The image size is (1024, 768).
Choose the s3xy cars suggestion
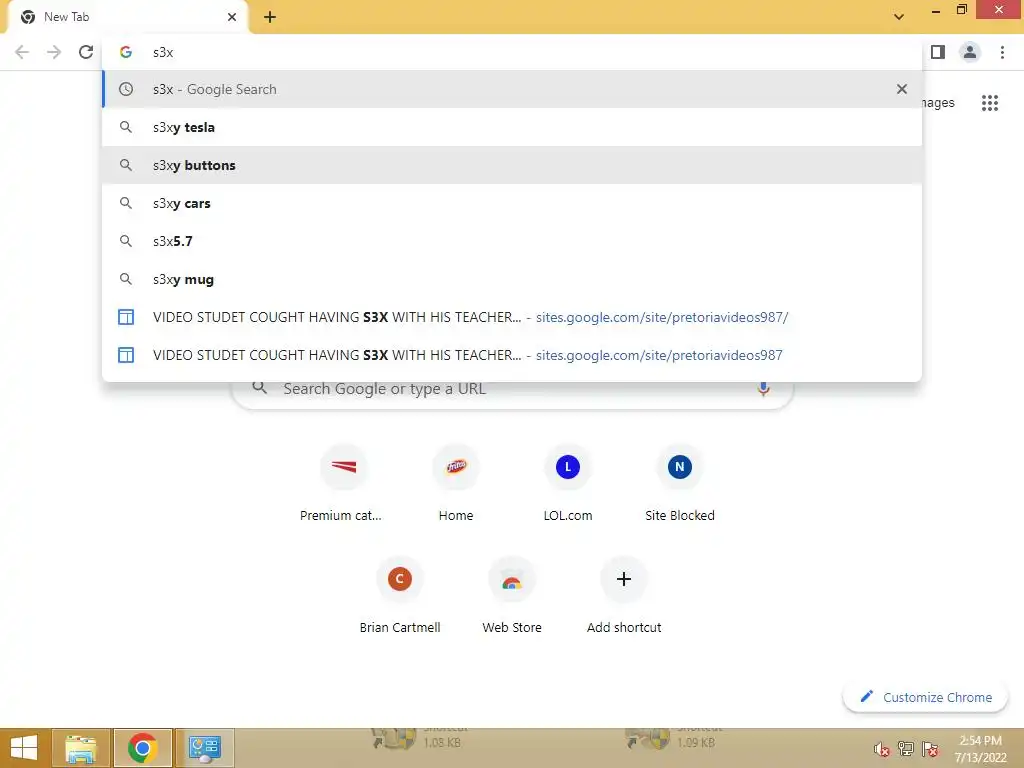point(512,203)
